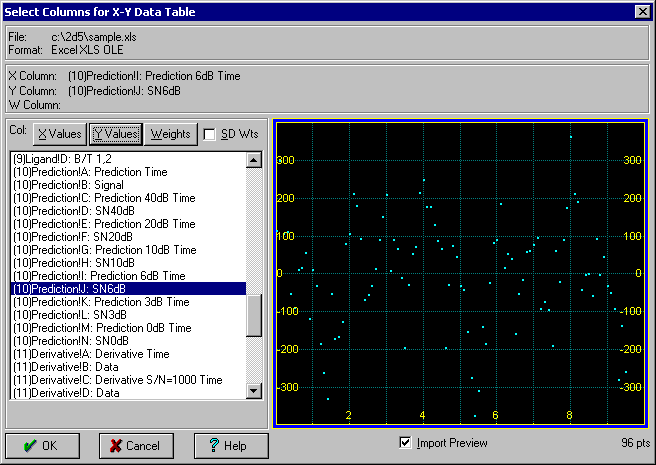
Task: Uncheck the Import Preview checkbox
Action: point(405,442)
